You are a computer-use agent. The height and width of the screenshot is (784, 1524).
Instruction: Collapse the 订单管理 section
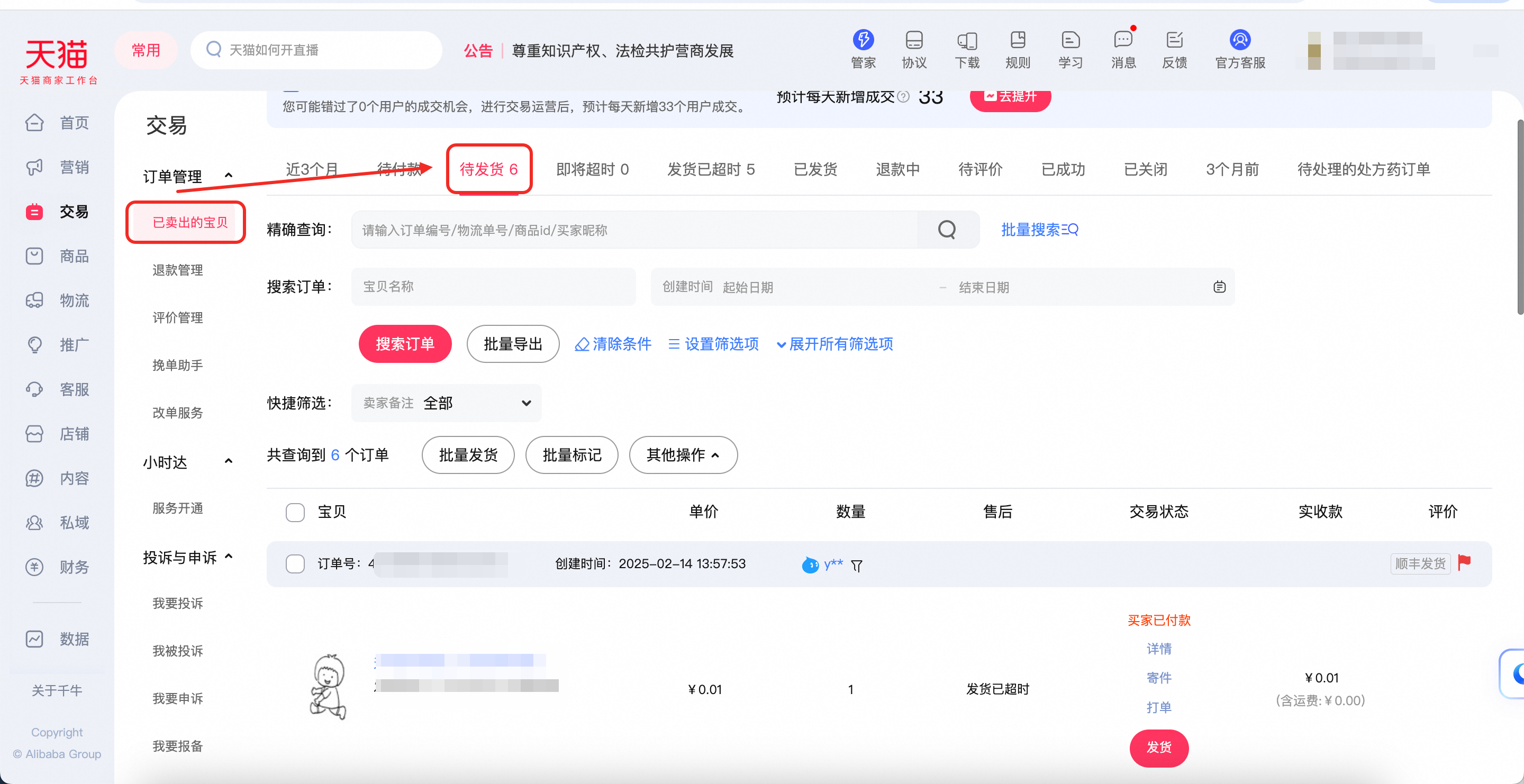point(229,175)
